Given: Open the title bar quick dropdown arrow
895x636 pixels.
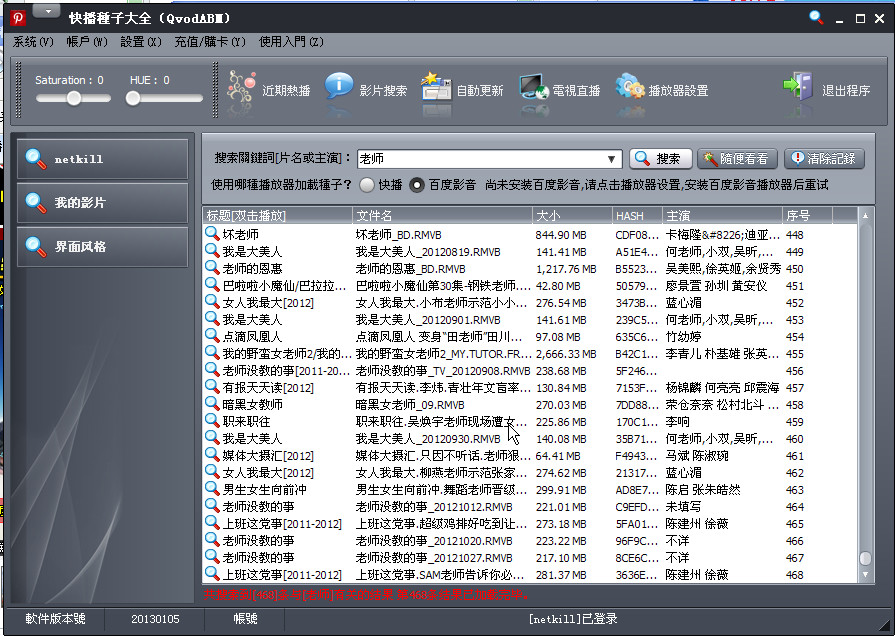Looking at the screenshot, I should (48, 11).
